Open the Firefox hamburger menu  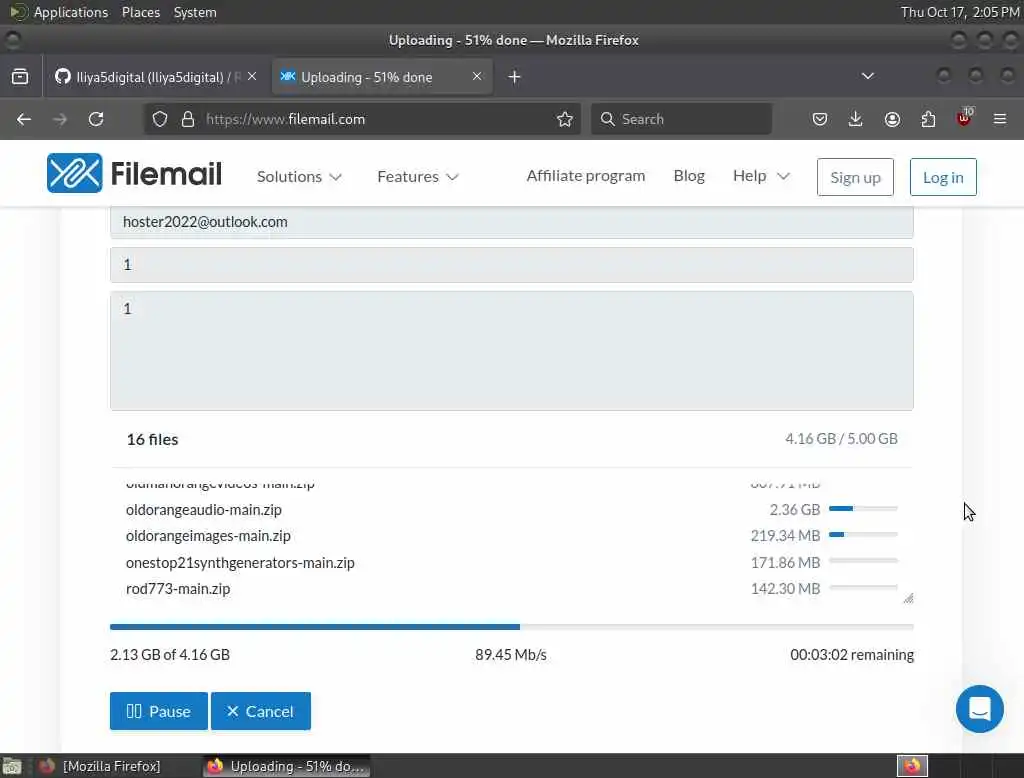[1000, 119]
